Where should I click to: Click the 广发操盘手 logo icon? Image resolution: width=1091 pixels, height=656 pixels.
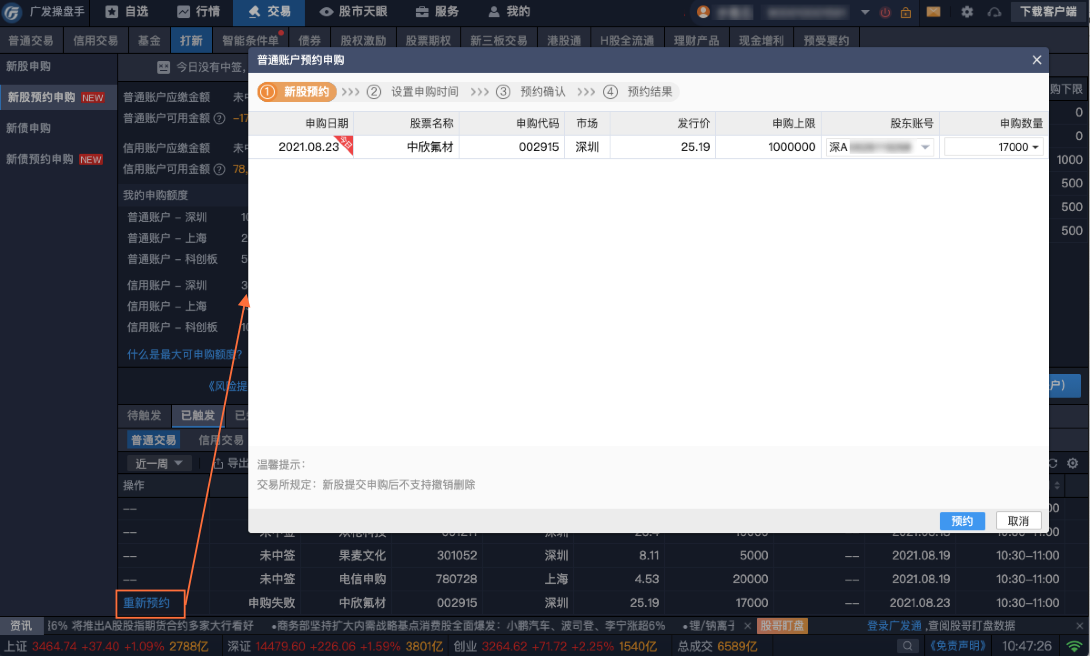(x=13, y=12)
